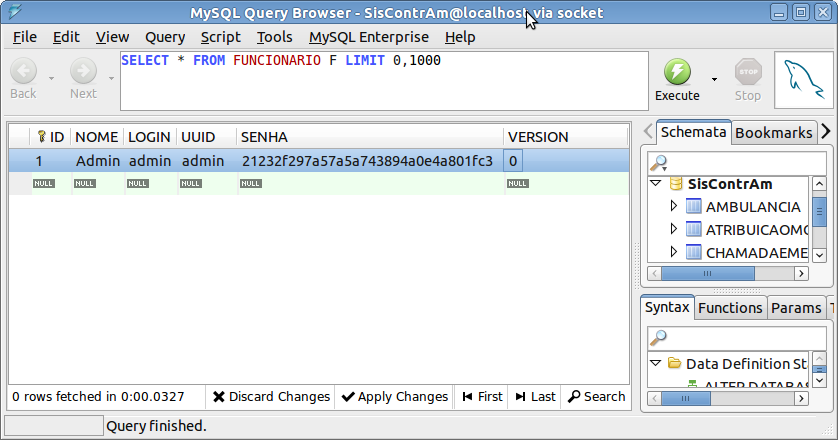Click the Syntax search magnifier icon
This screenshot has width=838, height=440.
tap(658, 337)
